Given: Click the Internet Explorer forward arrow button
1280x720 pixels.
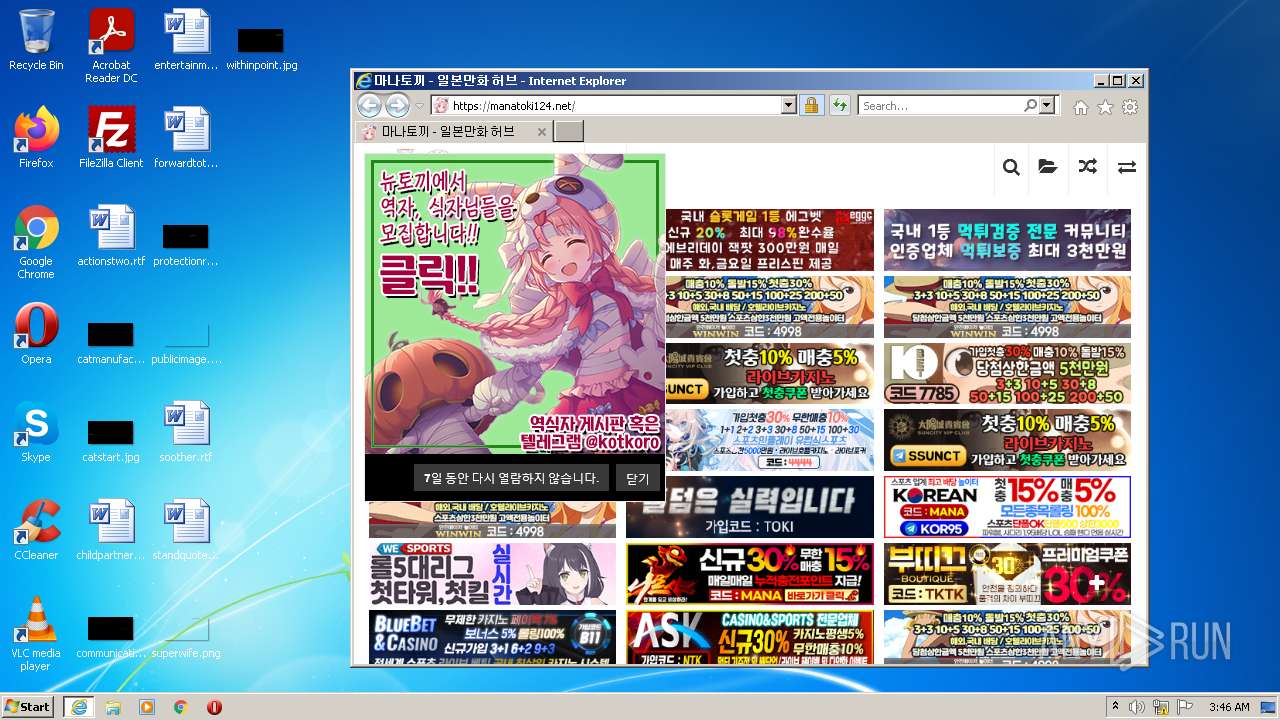Looking at the screenshot, I should [397, 105].
